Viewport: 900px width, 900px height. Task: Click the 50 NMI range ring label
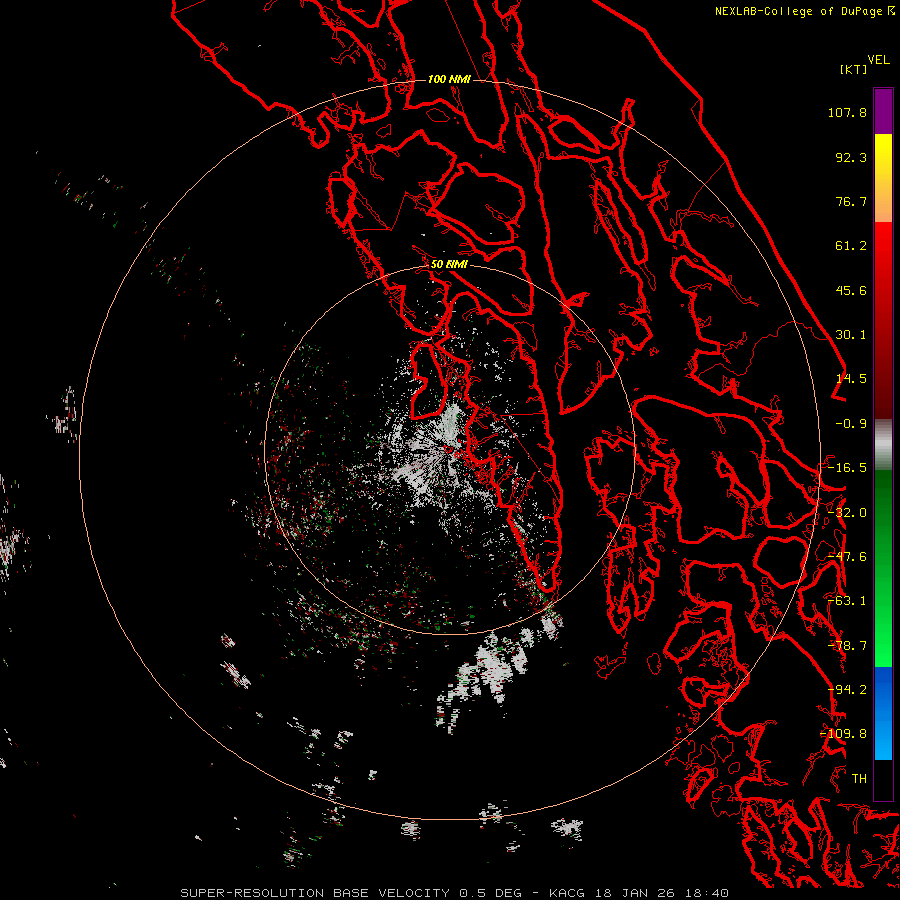(x=449, y=264)
